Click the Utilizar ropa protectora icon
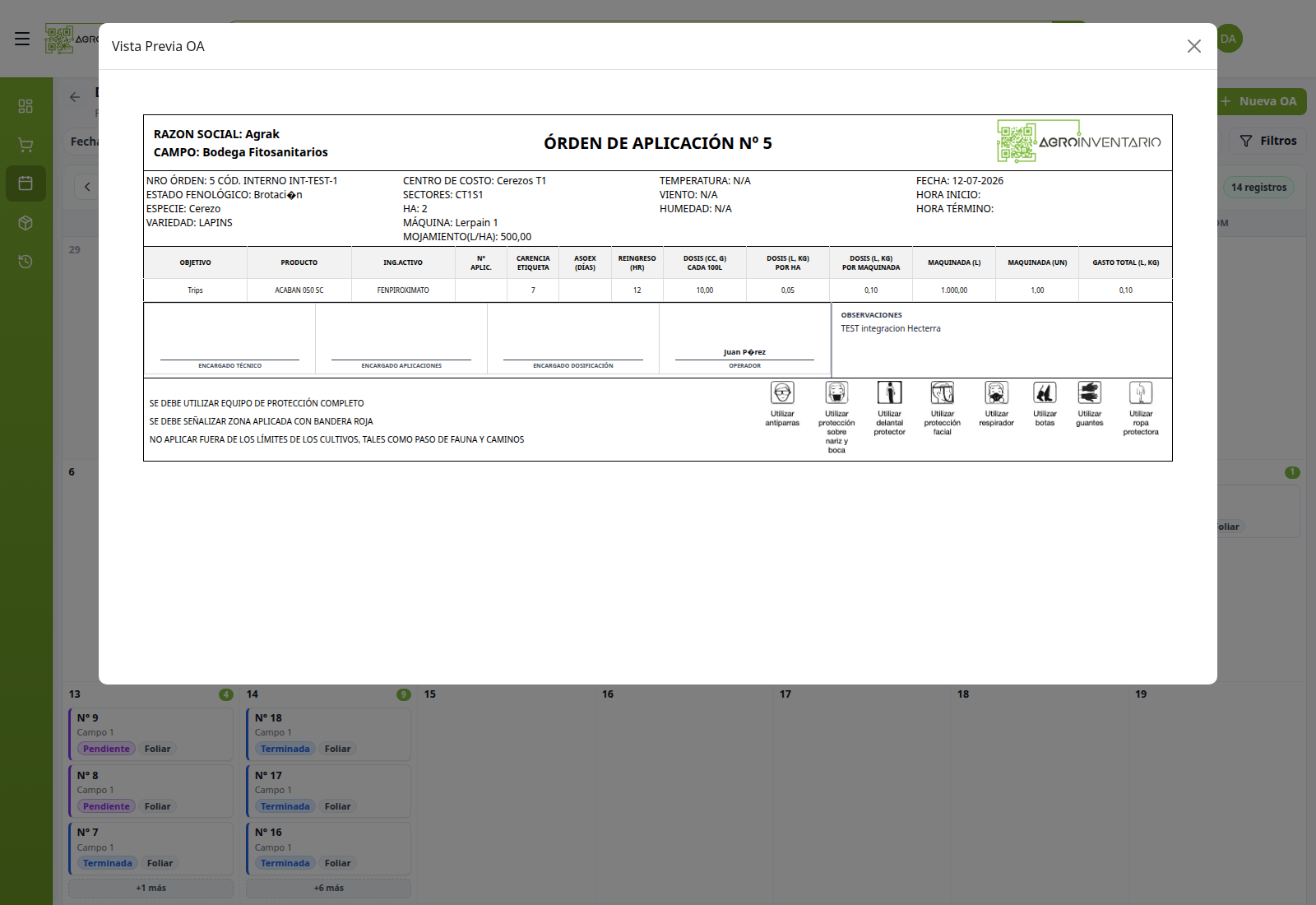 pyautogui.click(x=1141, y=392)
